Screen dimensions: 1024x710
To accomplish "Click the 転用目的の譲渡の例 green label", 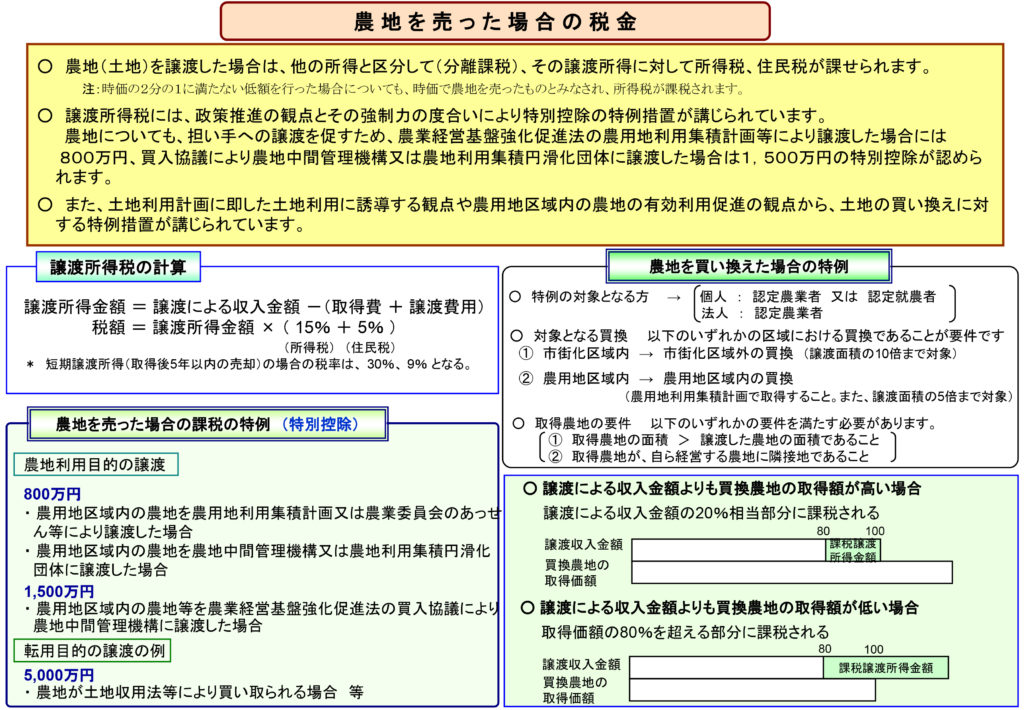I will click(91, 651).
